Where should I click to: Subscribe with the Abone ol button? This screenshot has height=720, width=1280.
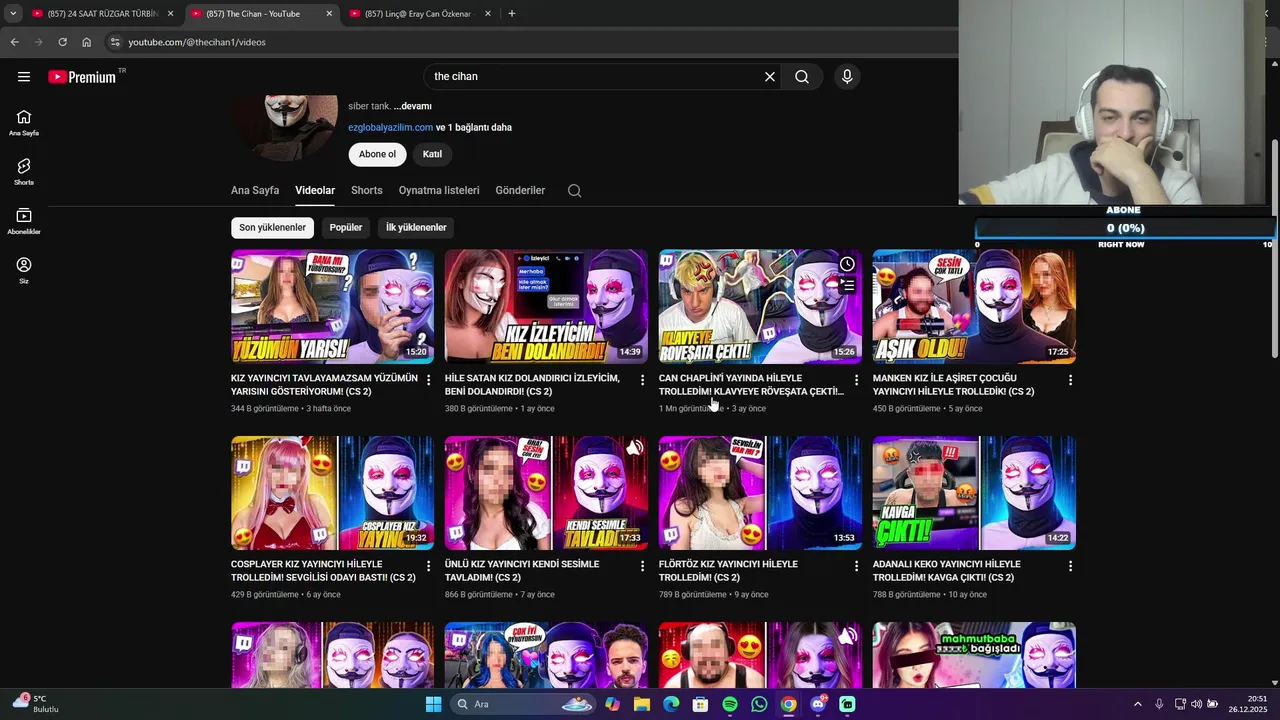click(x=377, y=154)
